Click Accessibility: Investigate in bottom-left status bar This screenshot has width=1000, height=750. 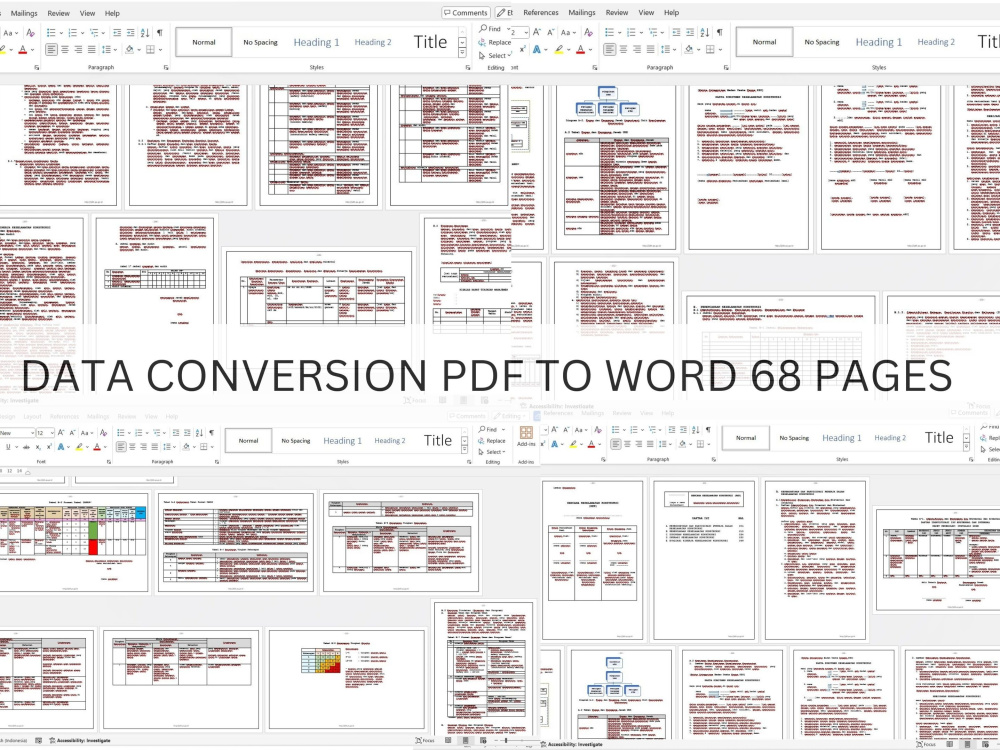point(79,740)
